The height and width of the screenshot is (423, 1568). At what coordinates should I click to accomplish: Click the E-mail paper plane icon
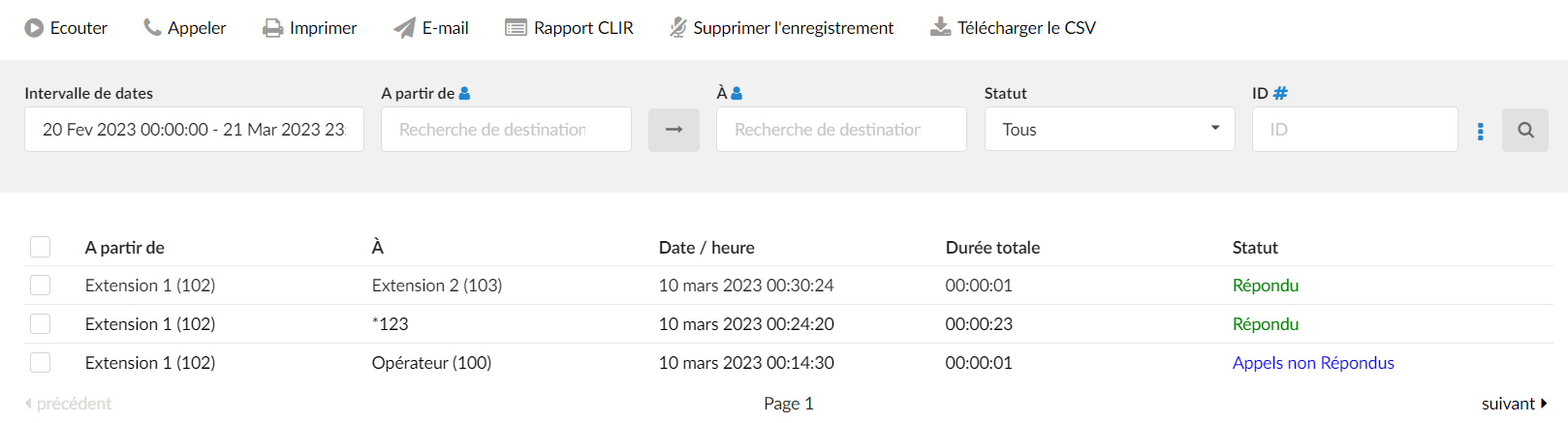click(x=404, y=28)
